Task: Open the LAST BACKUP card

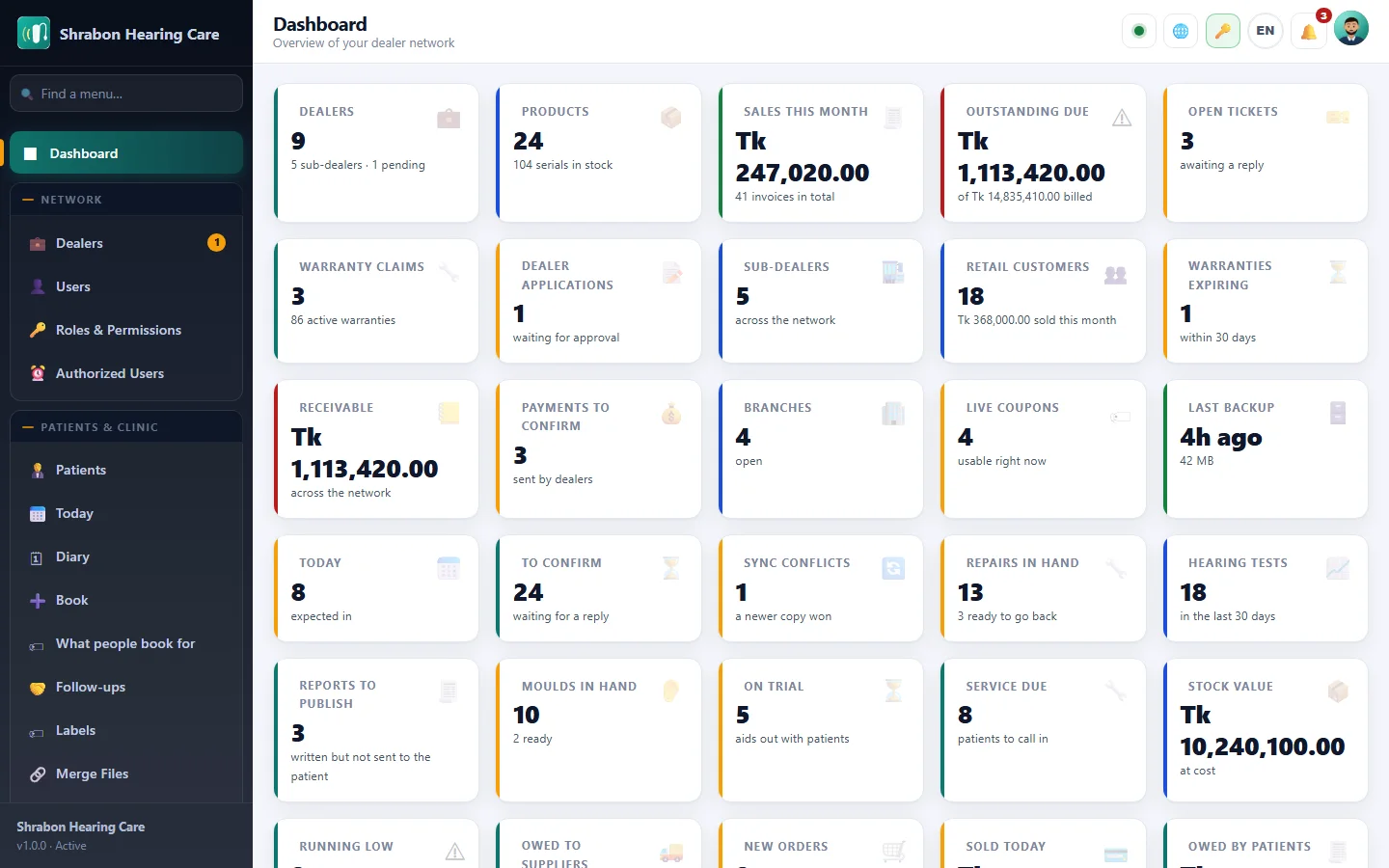Action: coord(1266,448)
